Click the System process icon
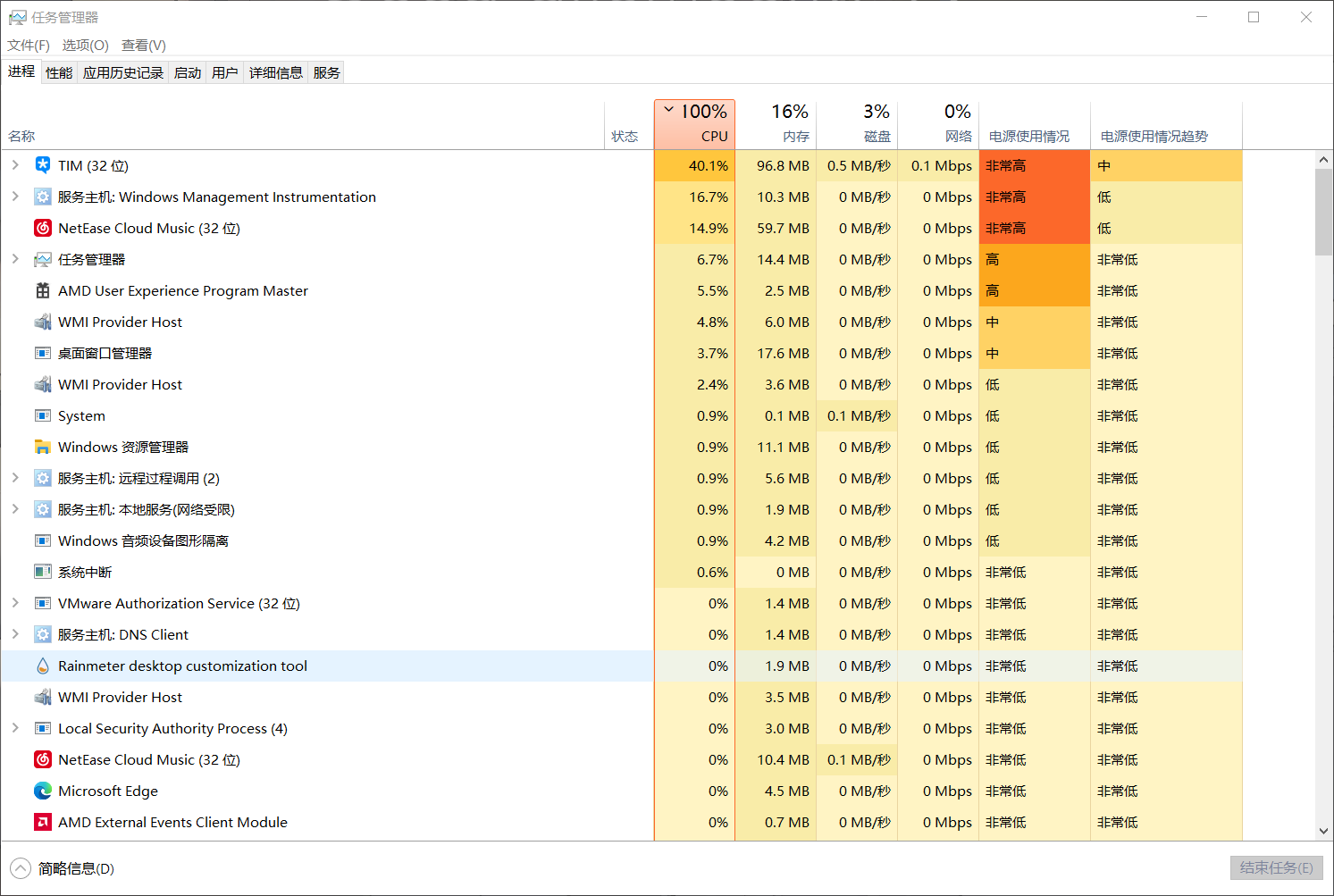 [x=42, y=415]
